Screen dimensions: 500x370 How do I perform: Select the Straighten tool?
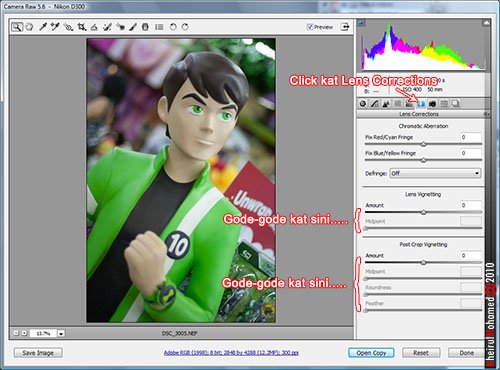coord(94,27)
